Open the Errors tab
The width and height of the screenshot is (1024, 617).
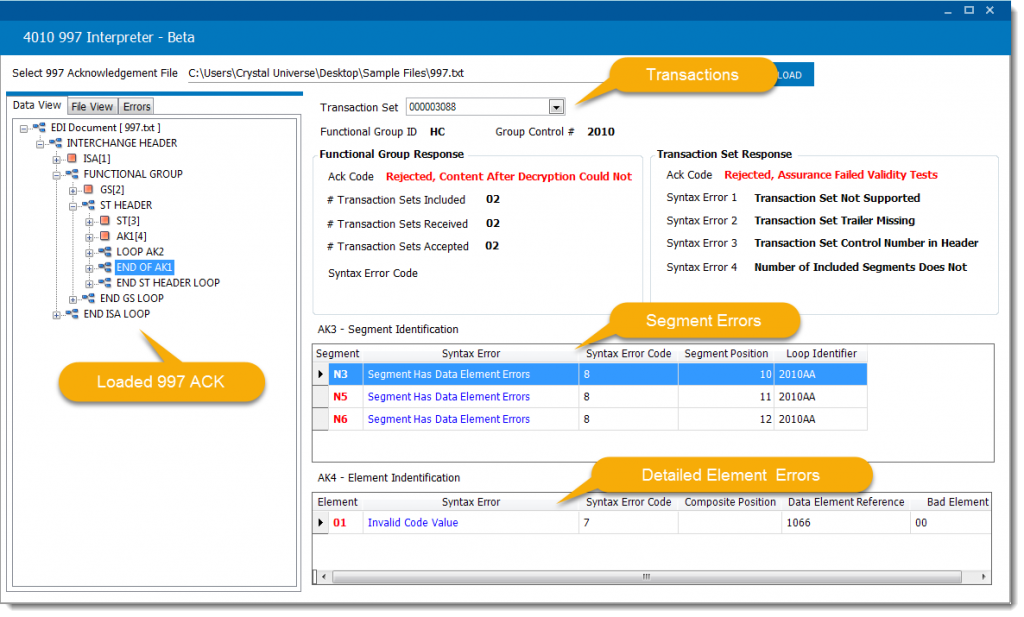tap(136, 105)
